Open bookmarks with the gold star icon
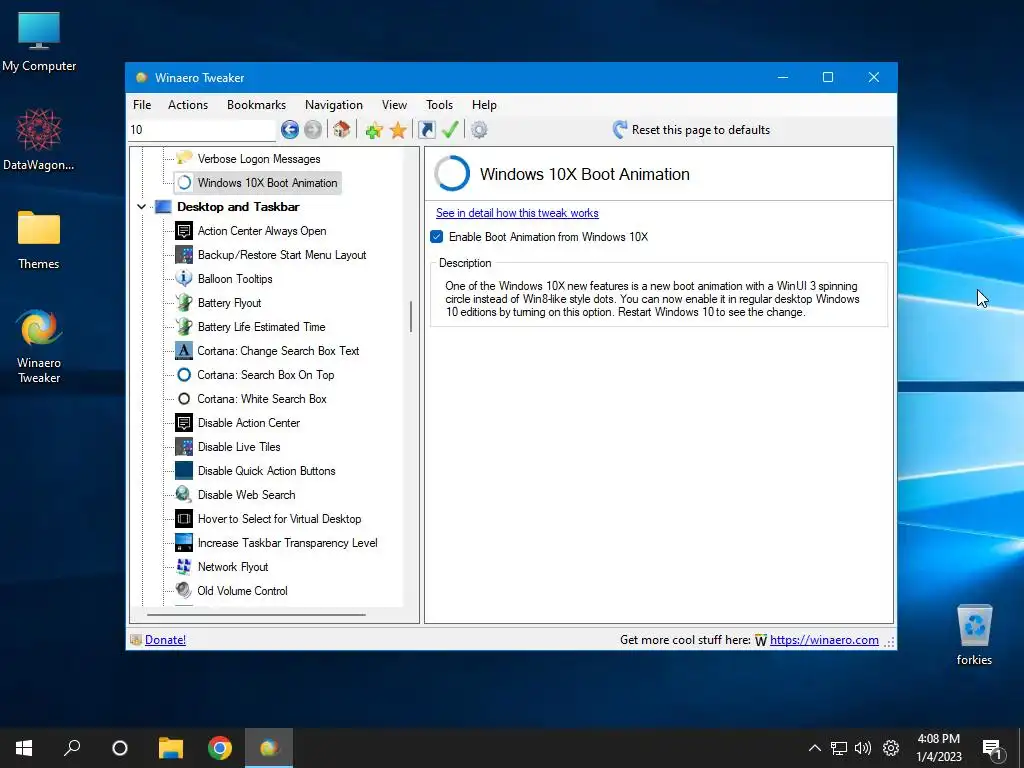Viewport: 1024px width, 768px height. (398, 130)
